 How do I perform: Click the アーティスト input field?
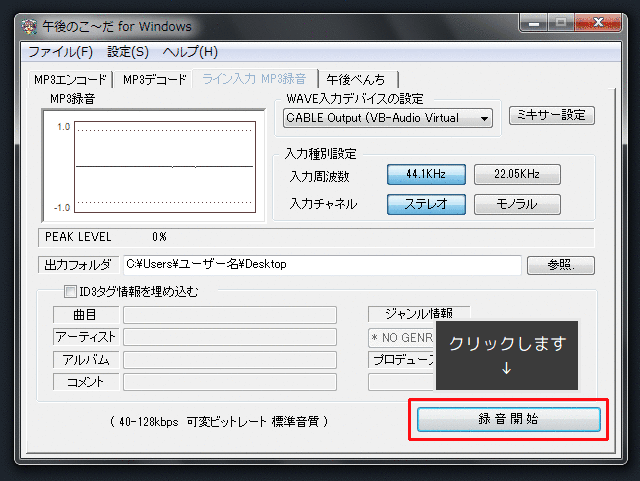click(x=229, y=337)
